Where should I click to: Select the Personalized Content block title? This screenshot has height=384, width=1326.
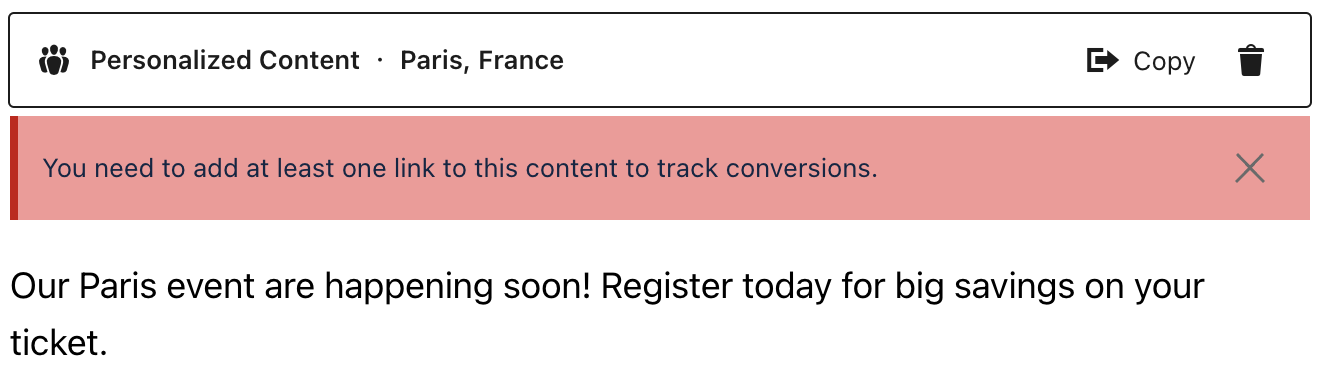(225, 61)
